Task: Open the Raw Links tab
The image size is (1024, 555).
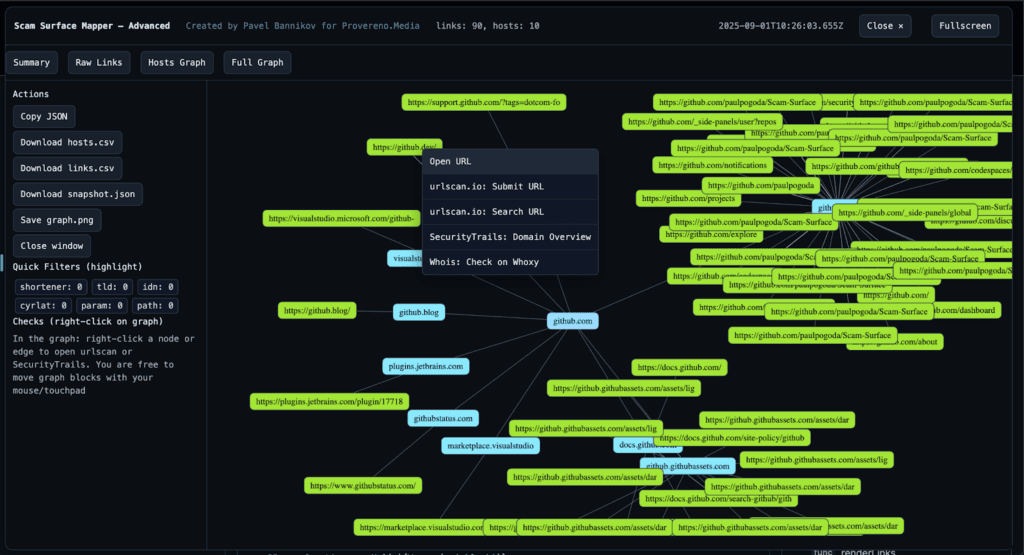Action: [99, 62]
